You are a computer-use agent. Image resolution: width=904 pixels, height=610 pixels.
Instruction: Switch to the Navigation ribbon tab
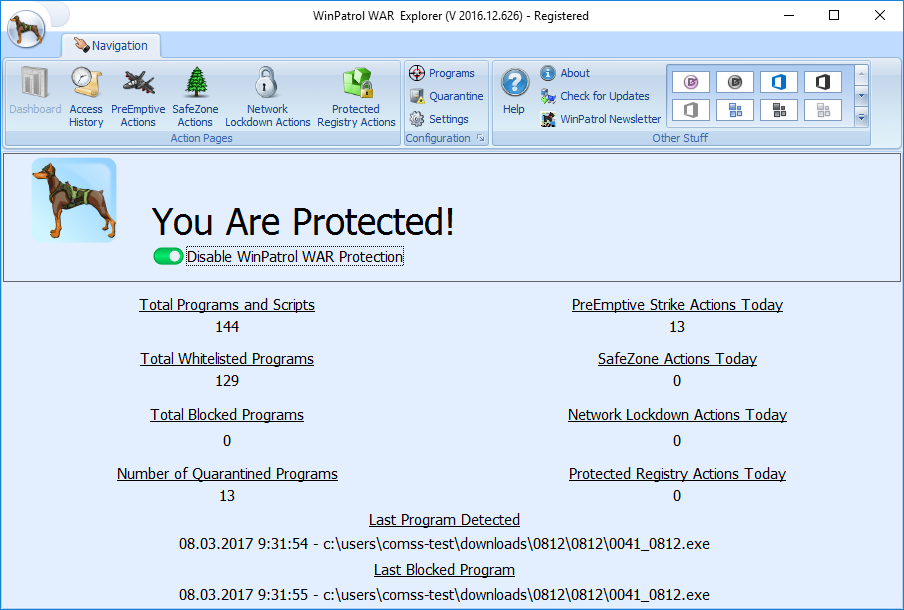click(x=111, y=45)
